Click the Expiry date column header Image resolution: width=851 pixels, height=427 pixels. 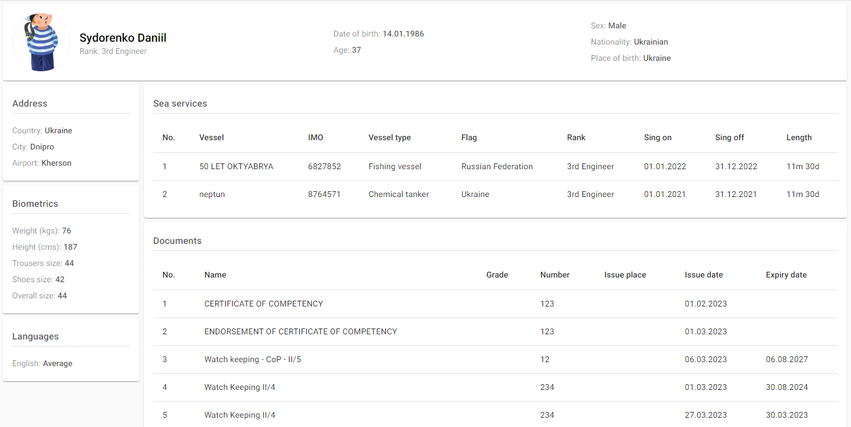(786, 275)
